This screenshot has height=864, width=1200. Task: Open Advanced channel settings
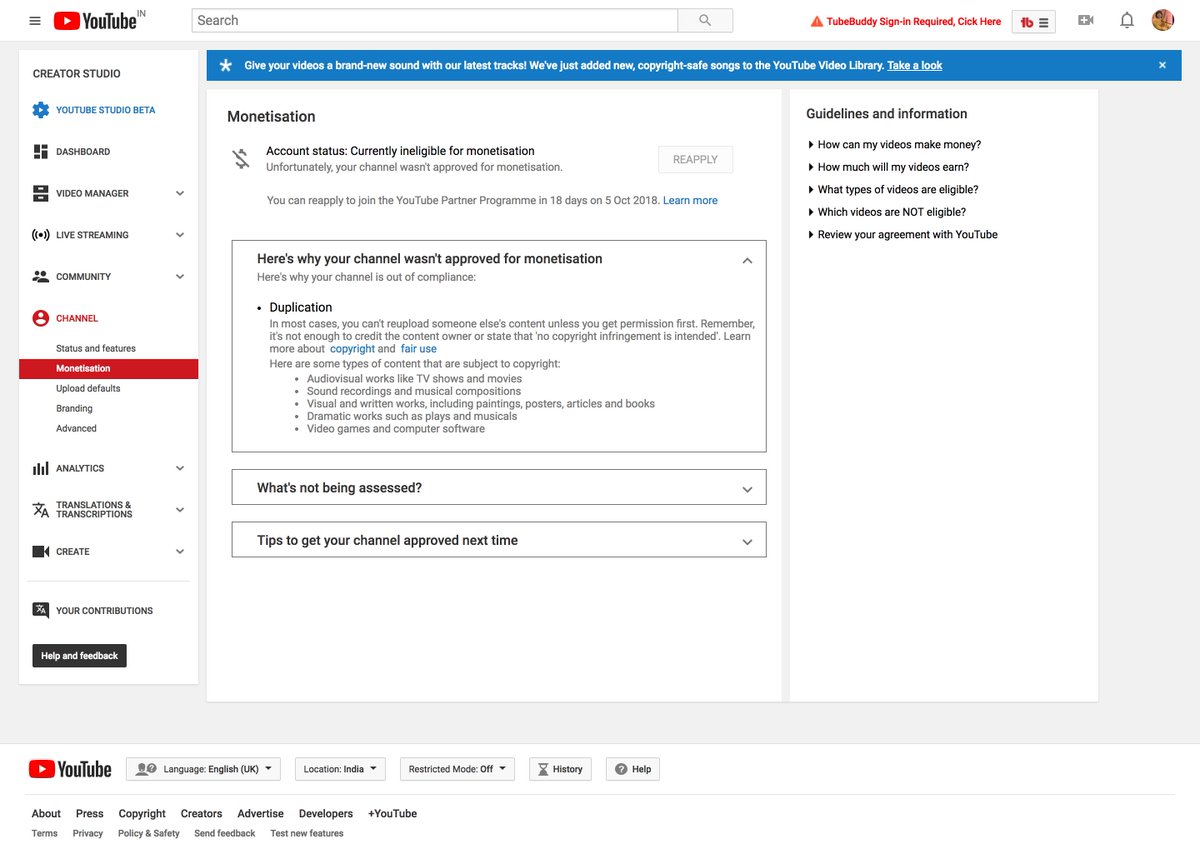(x=76, y=429)
